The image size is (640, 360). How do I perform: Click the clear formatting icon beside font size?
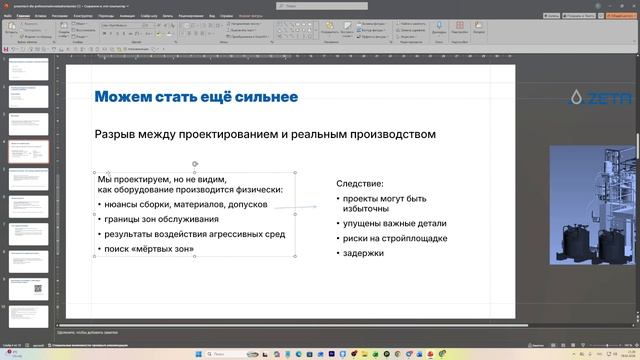pyautogui.click(x=172, y=25)
